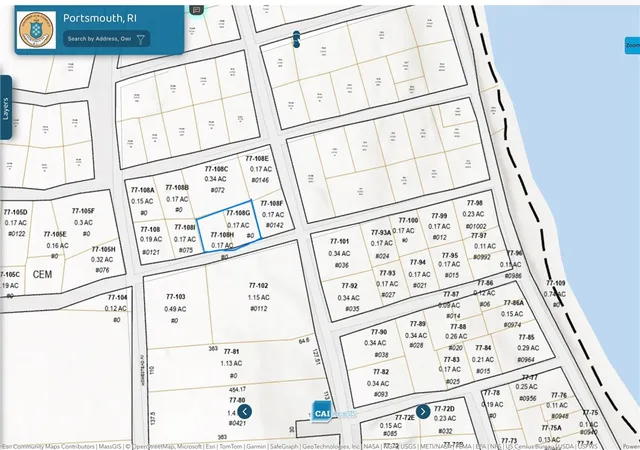The height and width of the screenshot is (450, 640).
Task: Click the Portsmouth town seal logo
Action: point(37,30)
